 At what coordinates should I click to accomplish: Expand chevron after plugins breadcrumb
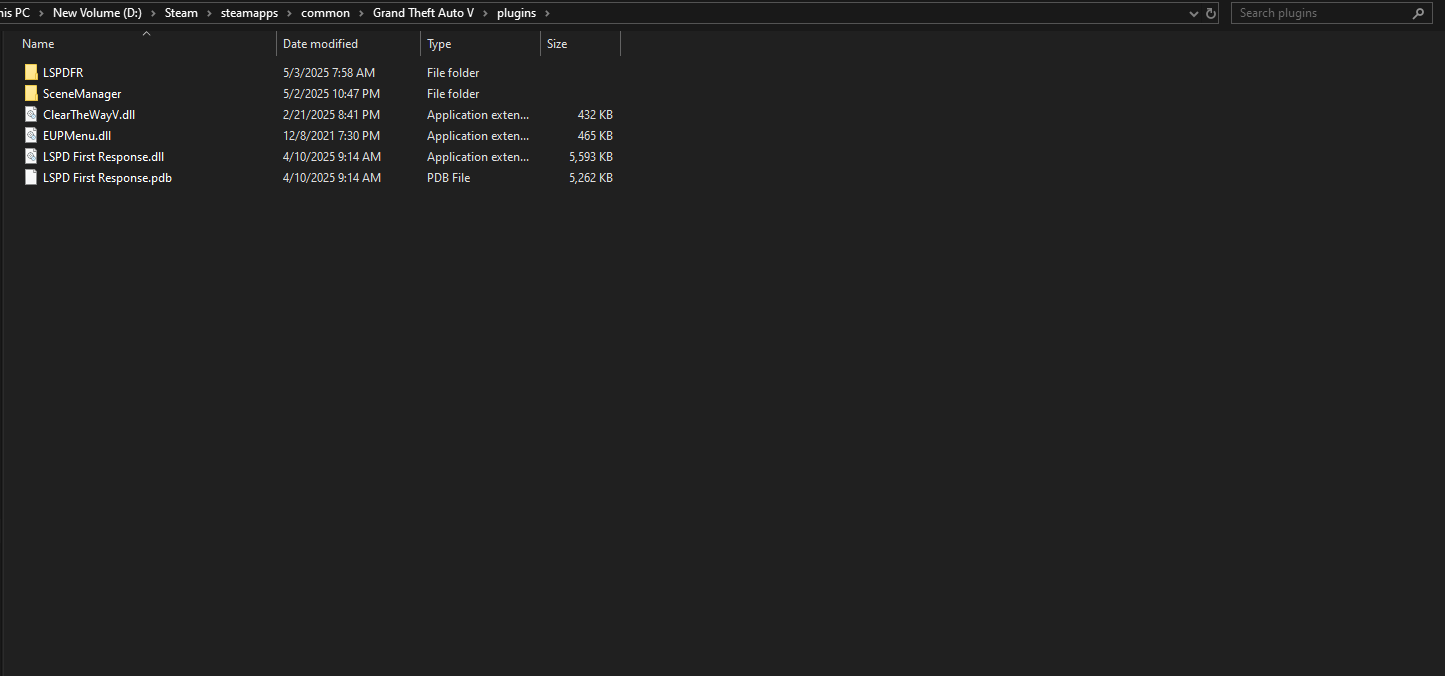(x=547, y=13)
